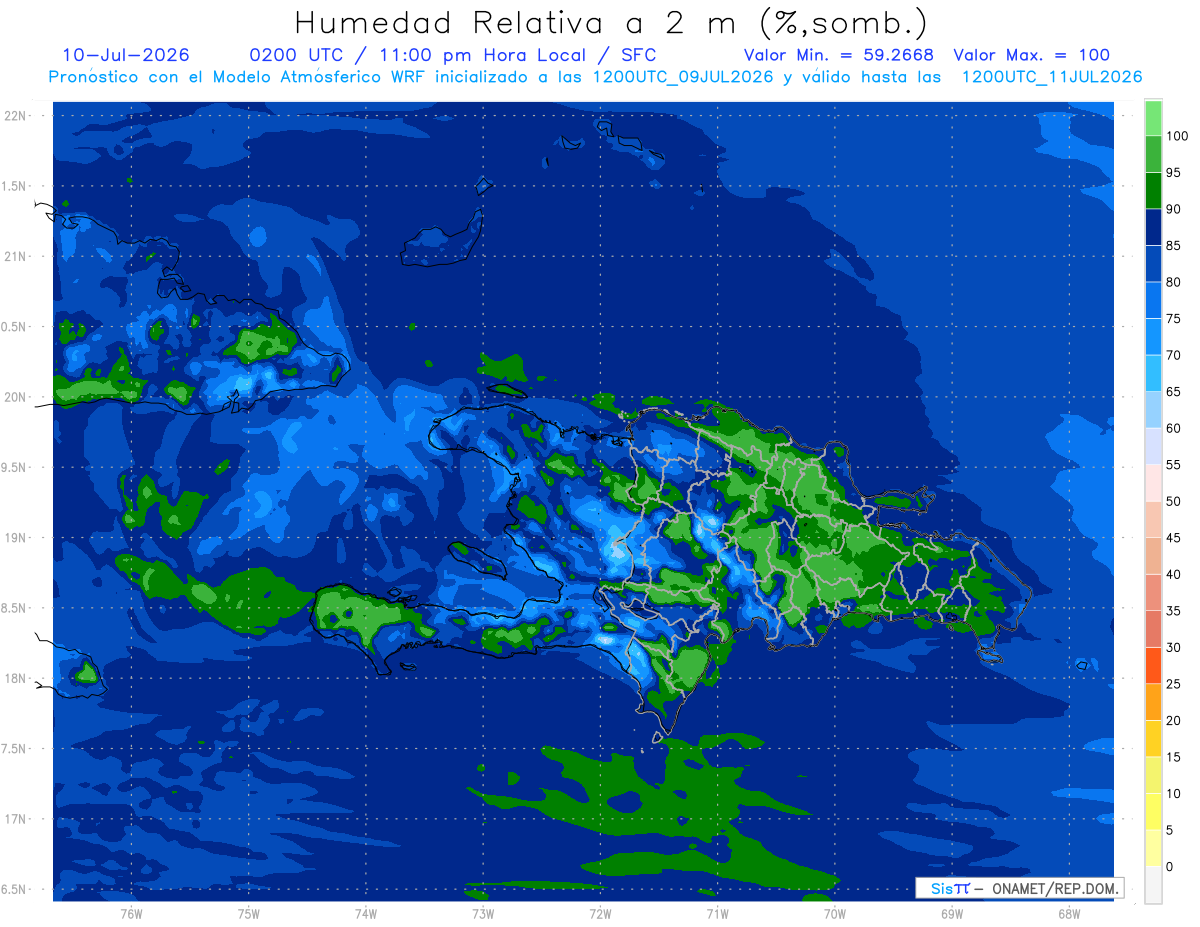1200x927 pixels.
Task: Click the legend value 60
Action: coord(1174,428)
